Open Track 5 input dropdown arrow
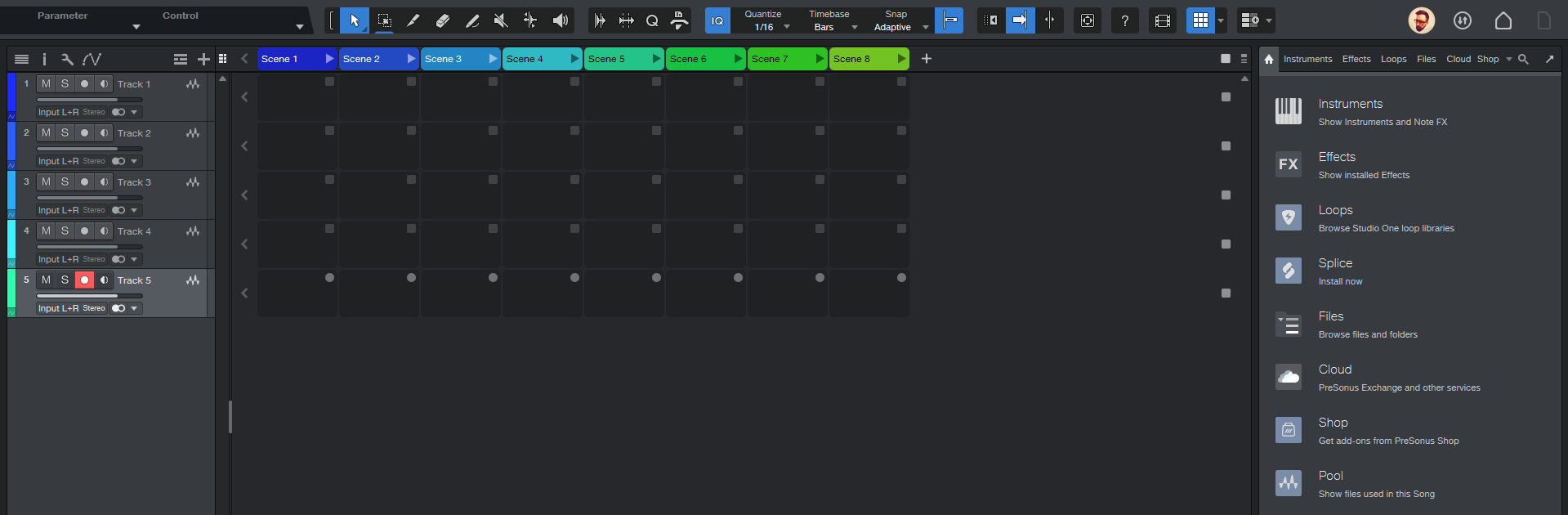This screenshot has width=1568, height=515. [134, 308]
